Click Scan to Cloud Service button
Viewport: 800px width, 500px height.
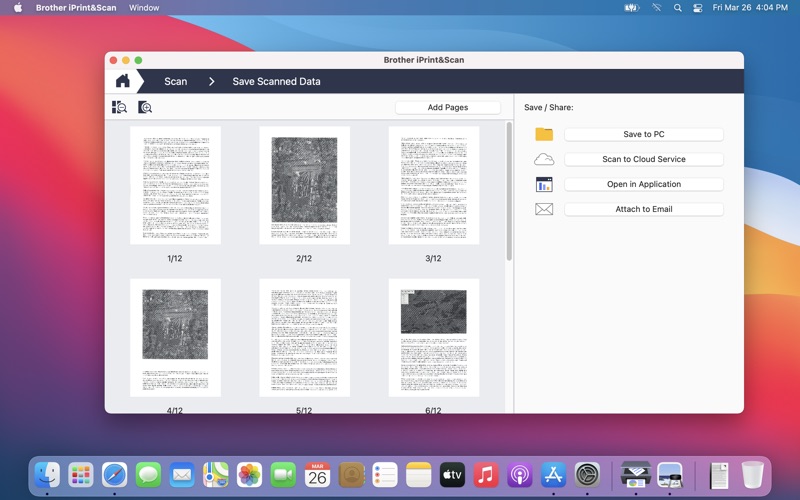coord(644,159)
